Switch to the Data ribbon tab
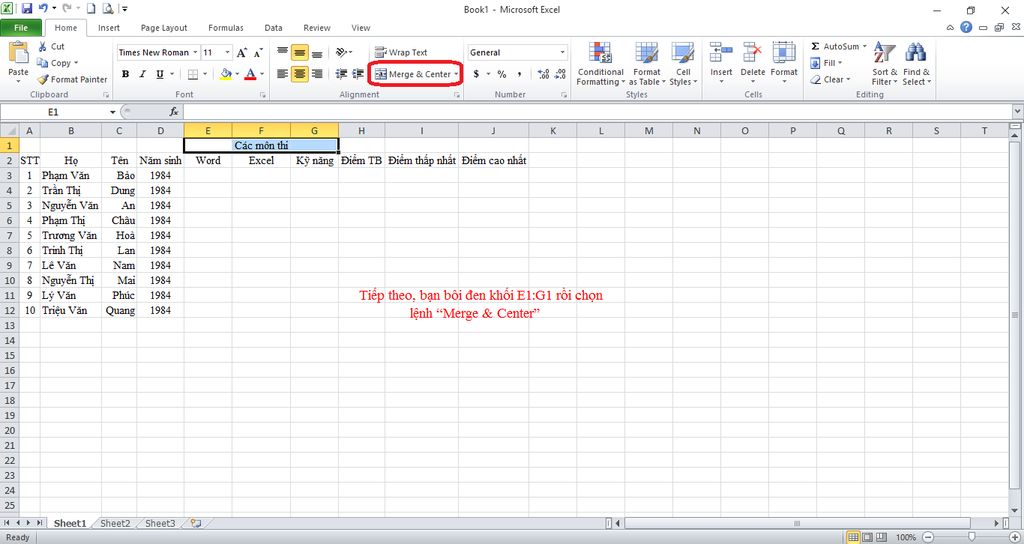Viewport: 1024px width, 544px height. [x=274, y=28]
